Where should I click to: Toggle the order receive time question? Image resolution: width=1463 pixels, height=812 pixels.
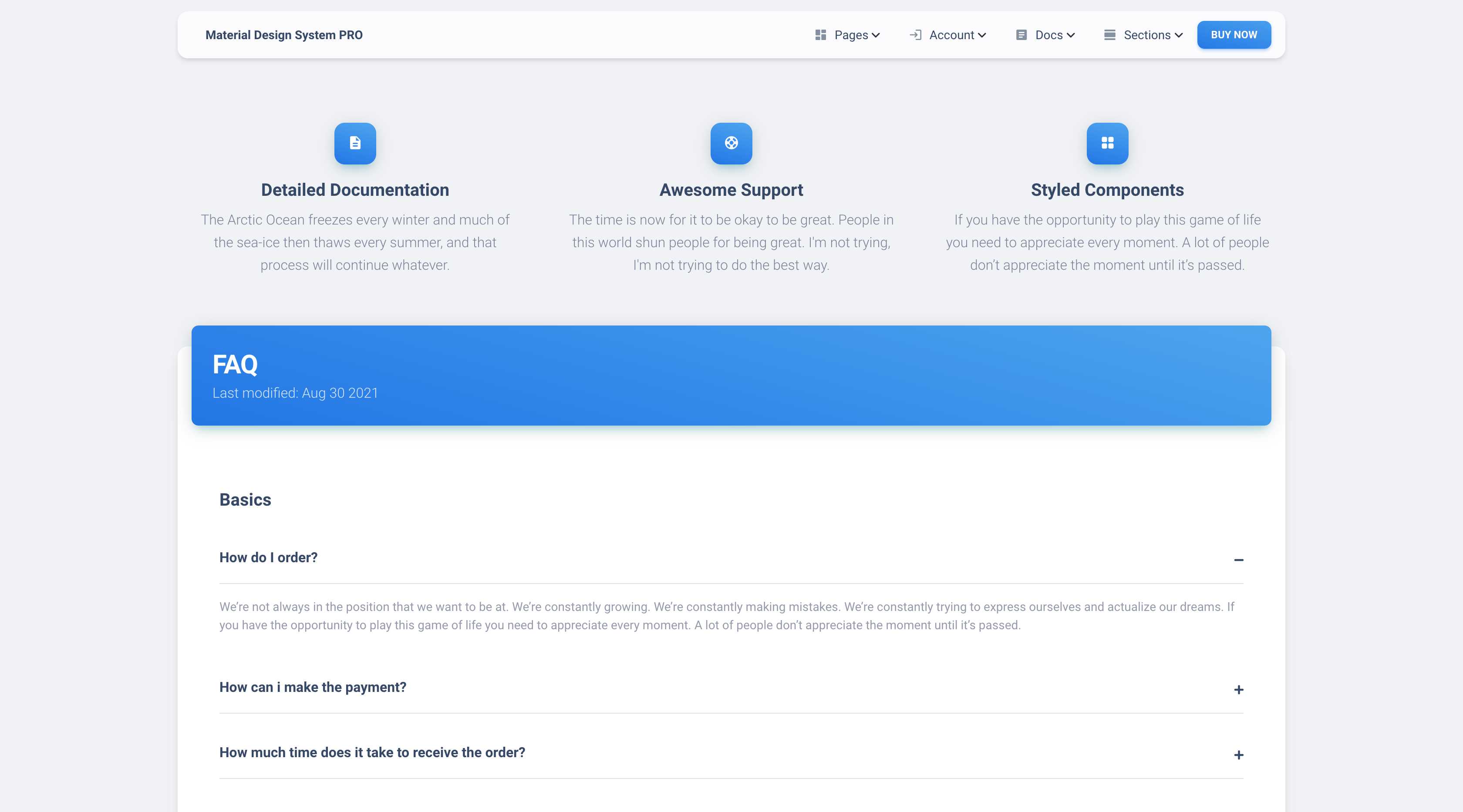pos(372,752)
